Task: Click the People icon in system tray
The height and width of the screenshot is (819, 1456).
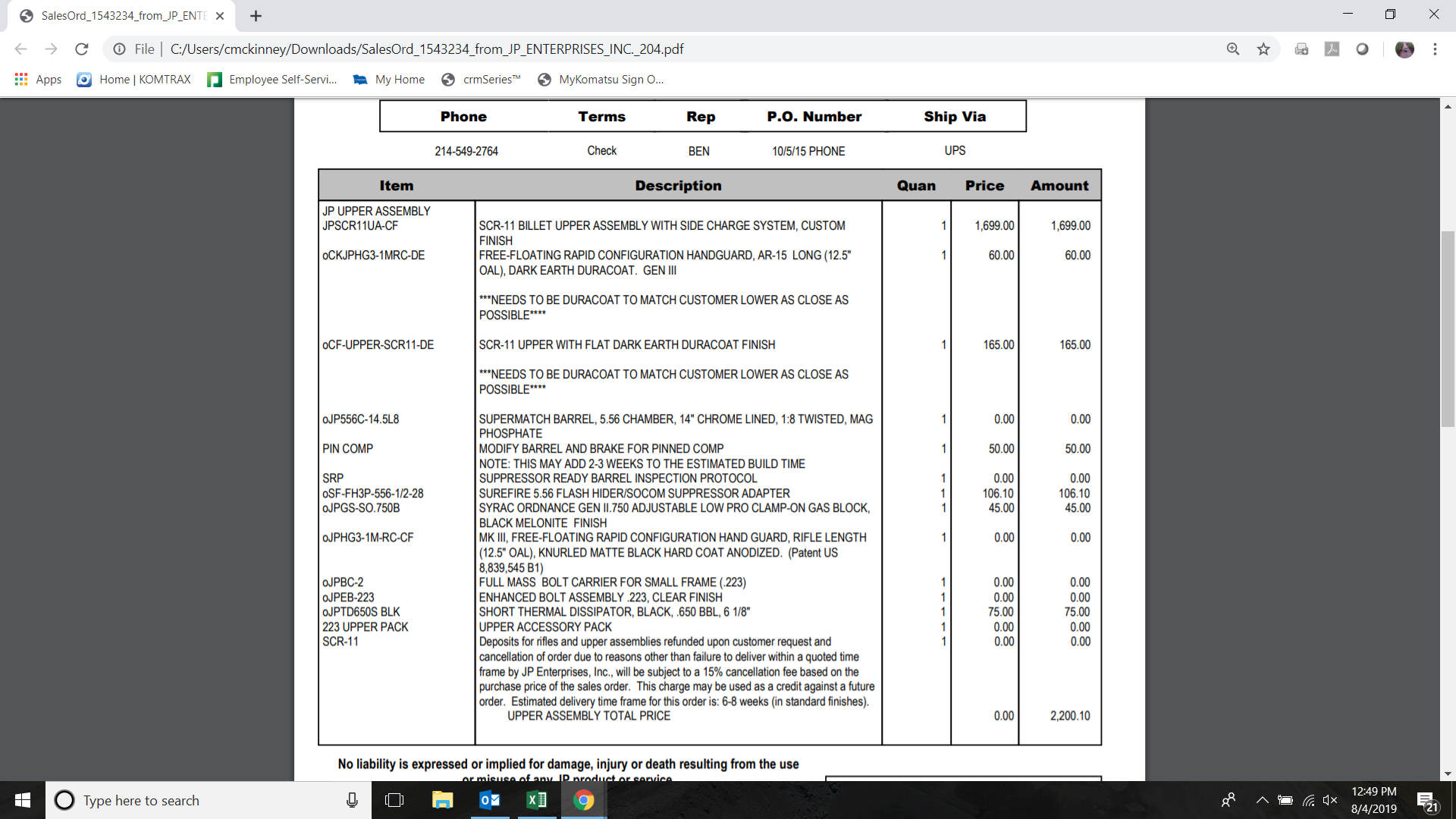Action: (x=1228, y=800)
